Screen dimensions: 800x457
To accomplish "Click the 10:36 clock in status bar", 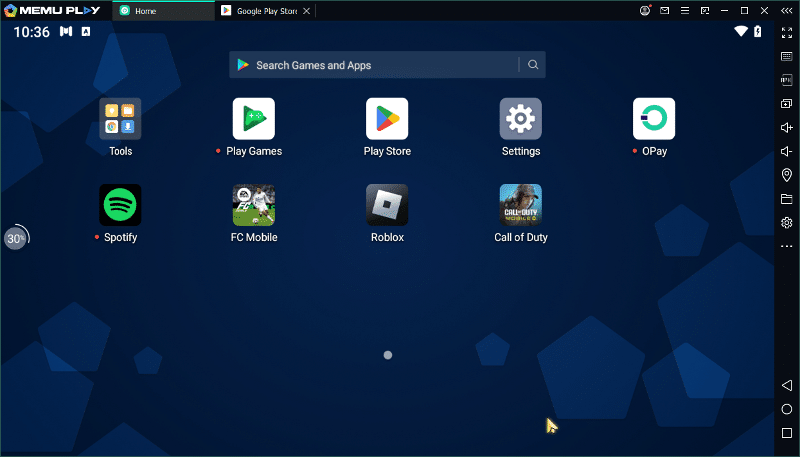I will tap(32, 32).
